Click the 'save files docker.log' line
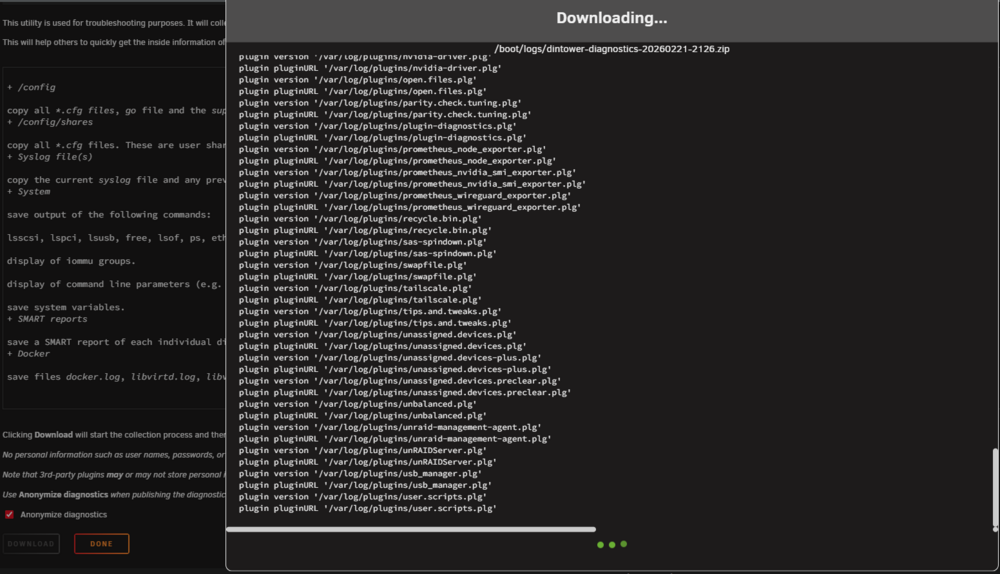 click(x=116, y=377)
